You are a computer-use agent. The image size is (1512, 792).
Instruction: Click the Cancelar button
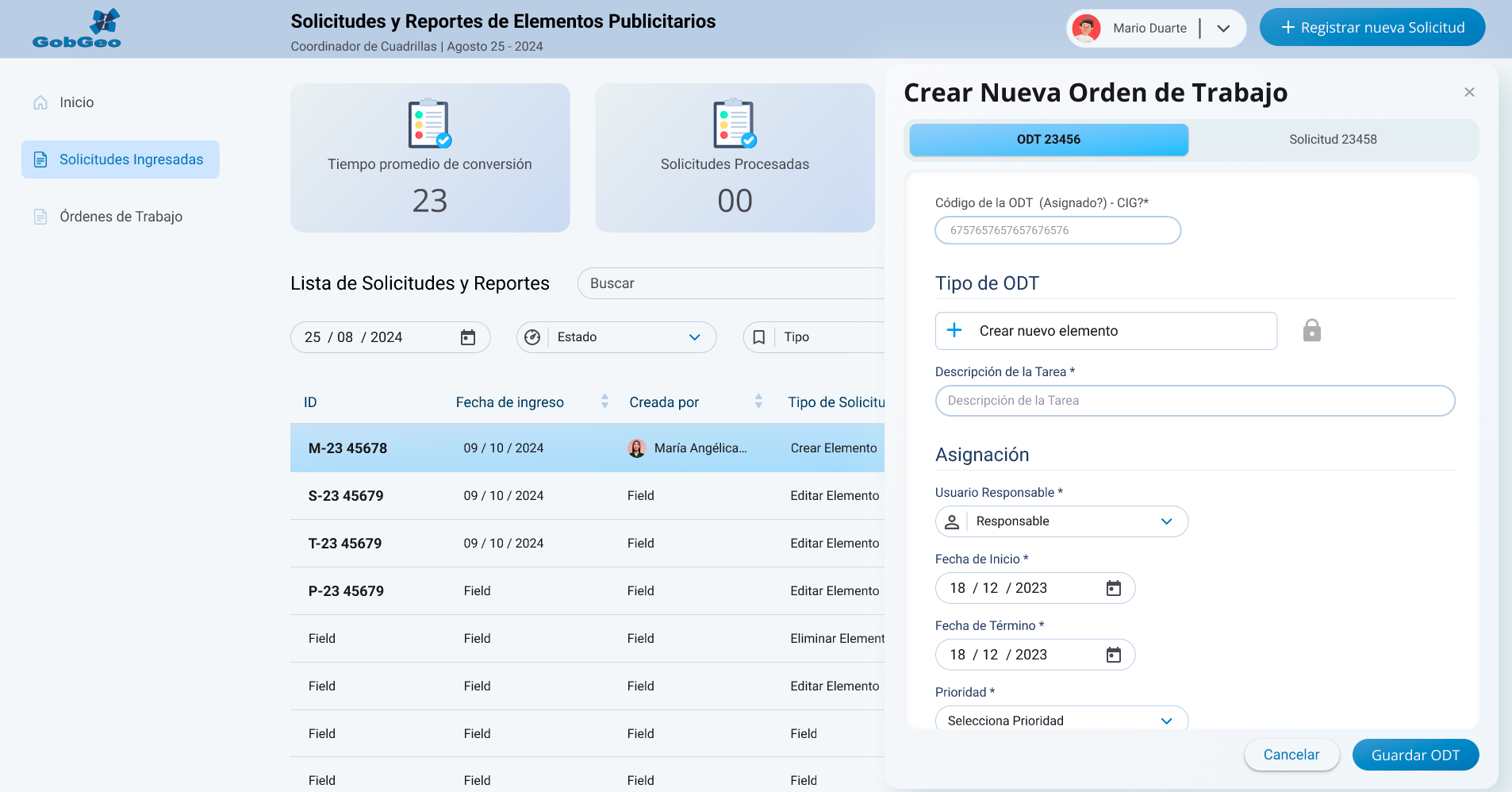coord(1291,755)
